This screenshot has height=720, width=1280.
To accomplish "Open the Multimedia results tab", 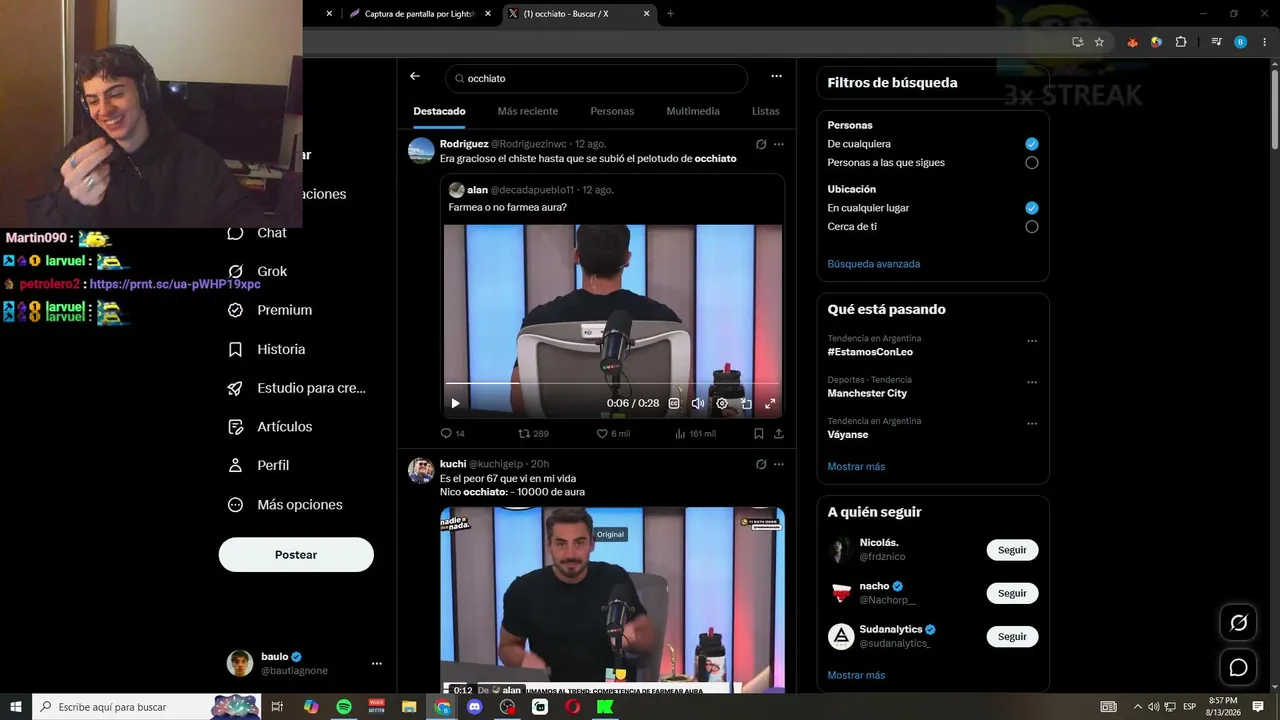I will 693,111.
